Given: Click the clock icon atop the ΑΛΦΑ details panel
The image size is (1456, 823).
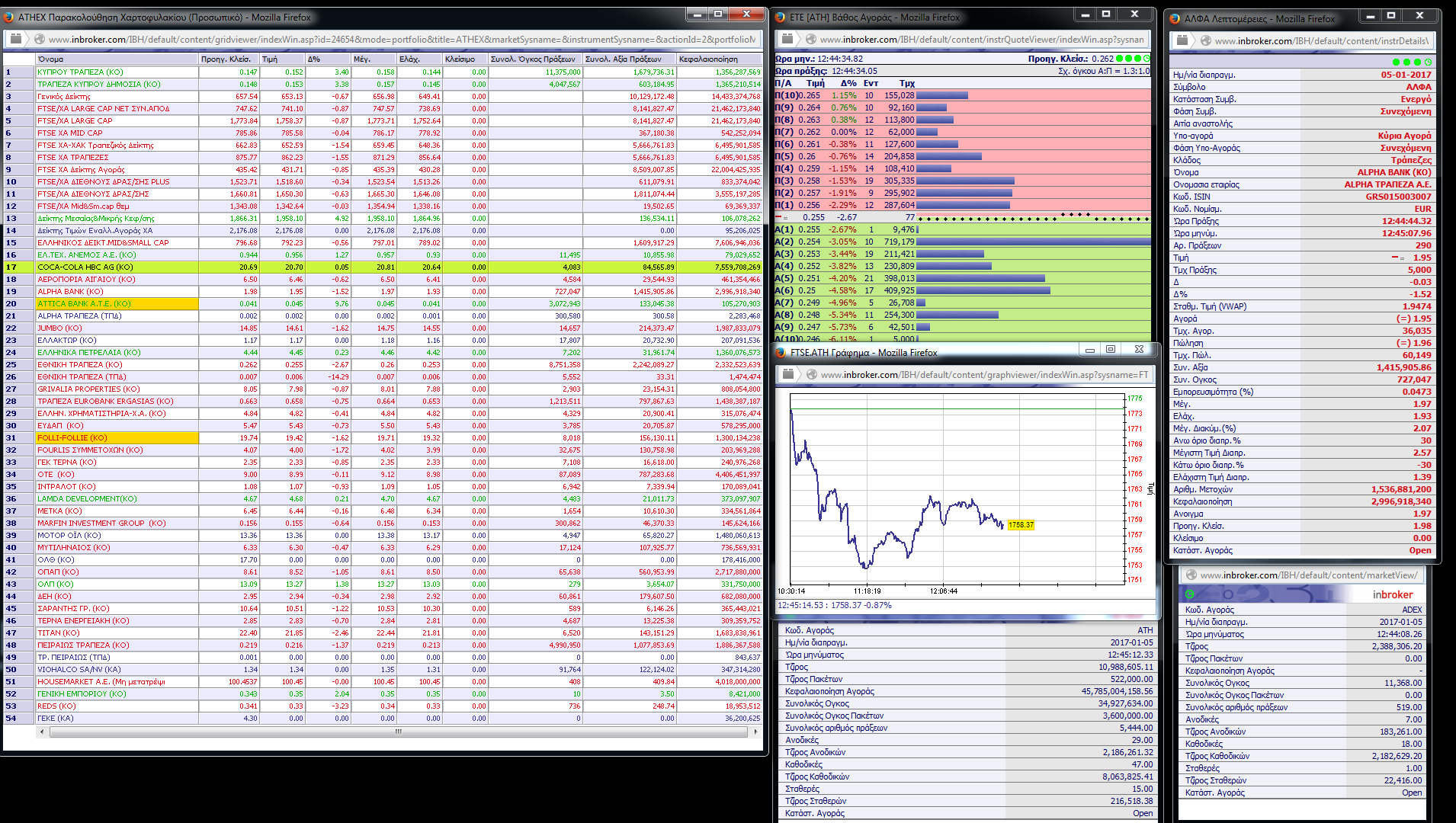Looking at the screenshot, I should (1428, 62).
